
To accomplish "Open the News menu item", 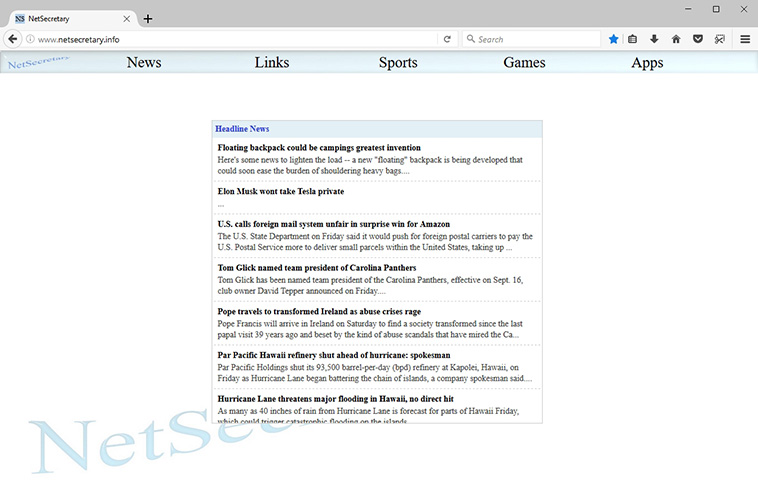I will tap(144, 62).
